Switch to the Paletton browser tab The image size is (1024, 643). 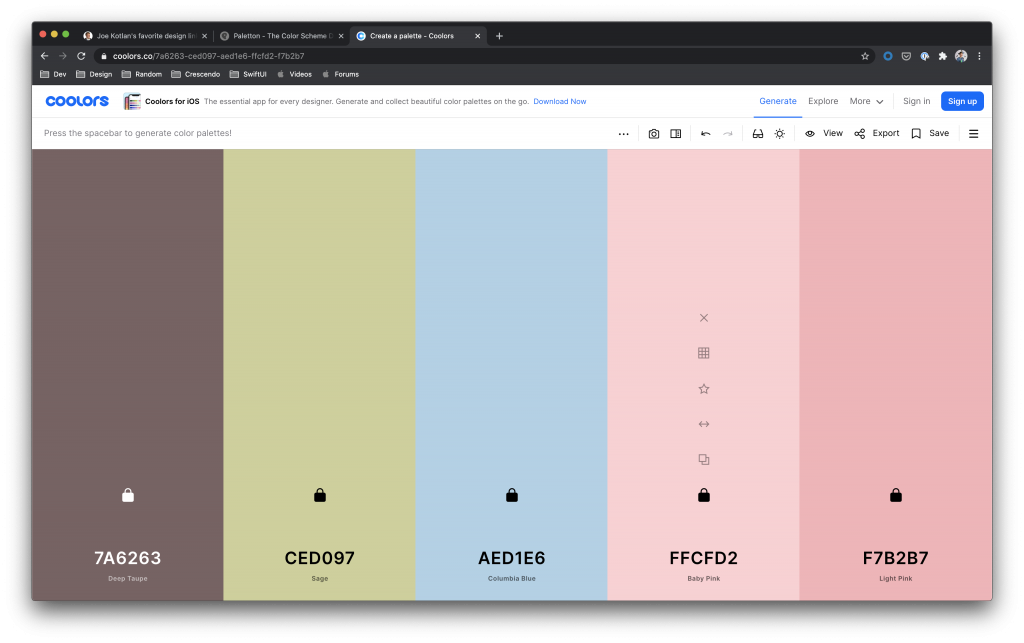281,36
